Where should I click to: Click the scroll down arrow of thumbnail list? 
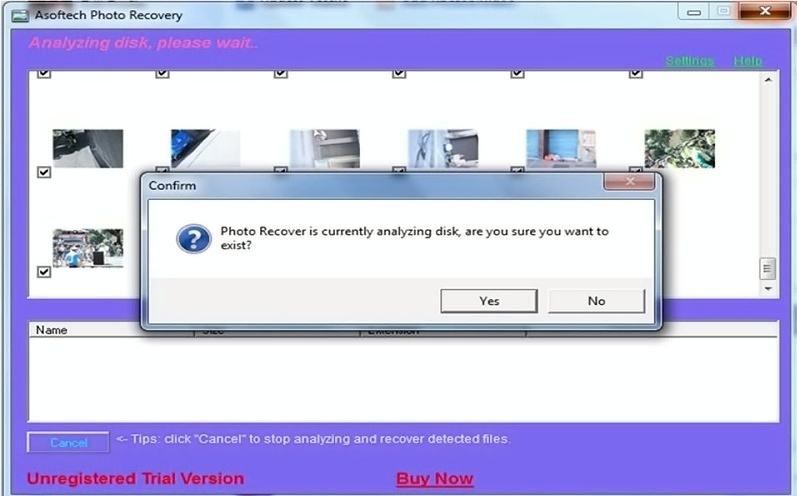[768, 289]
